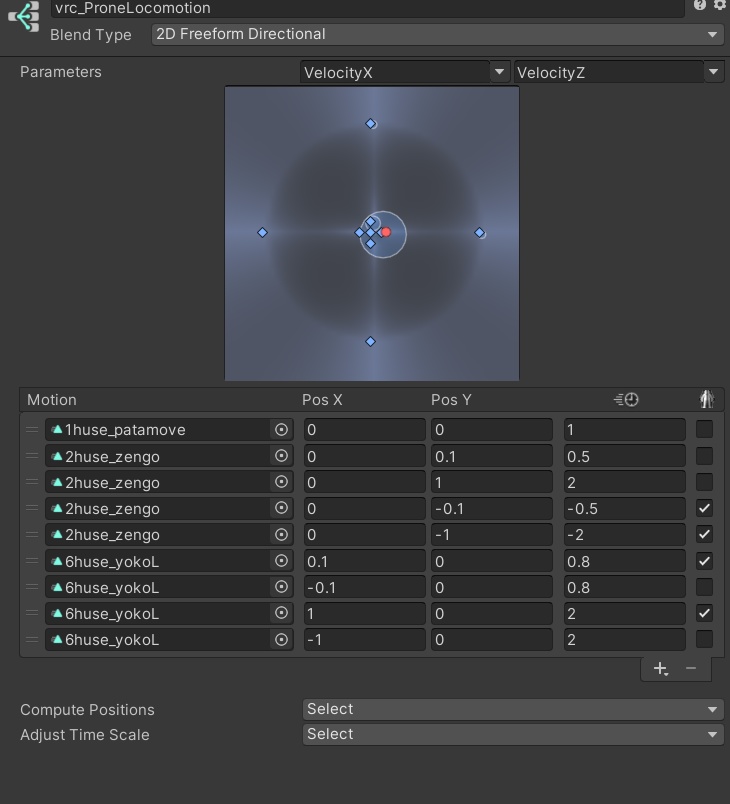
Task: Click the Parameters label
Action: (60, 72)
